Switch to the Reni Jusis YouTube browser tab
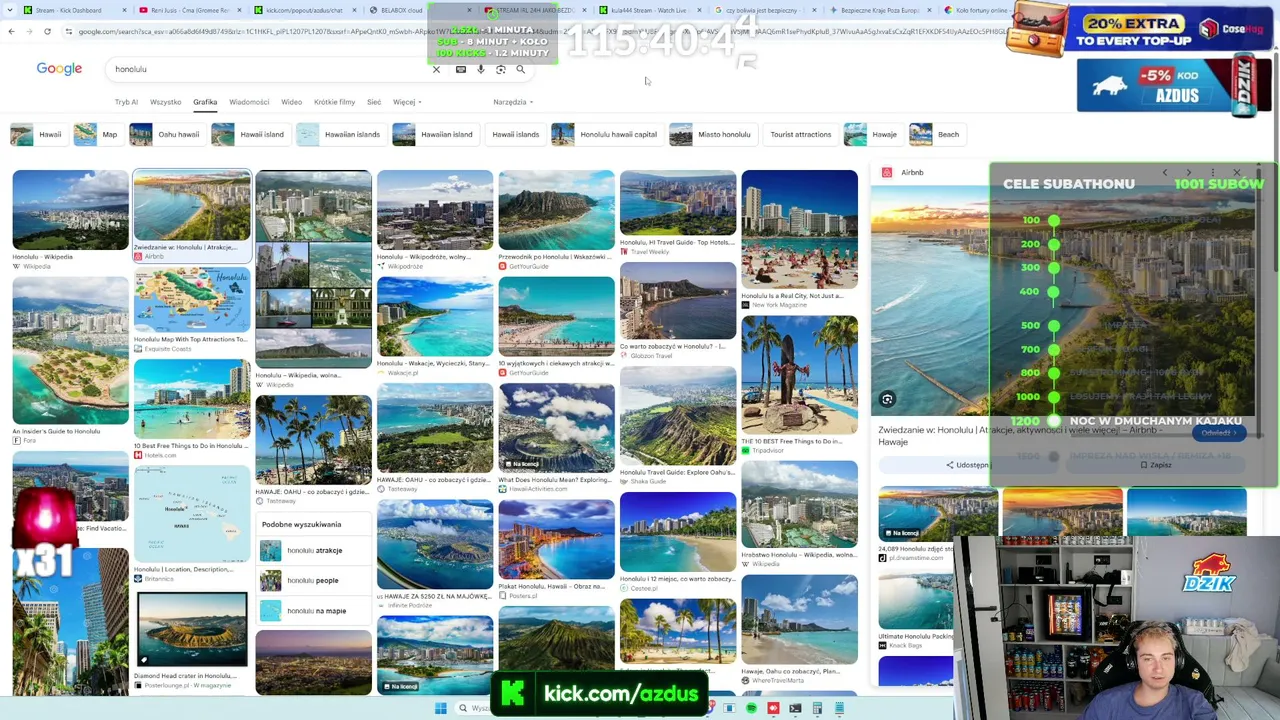1280x720 pixels. pyautogui.click(x=190, y=10)
